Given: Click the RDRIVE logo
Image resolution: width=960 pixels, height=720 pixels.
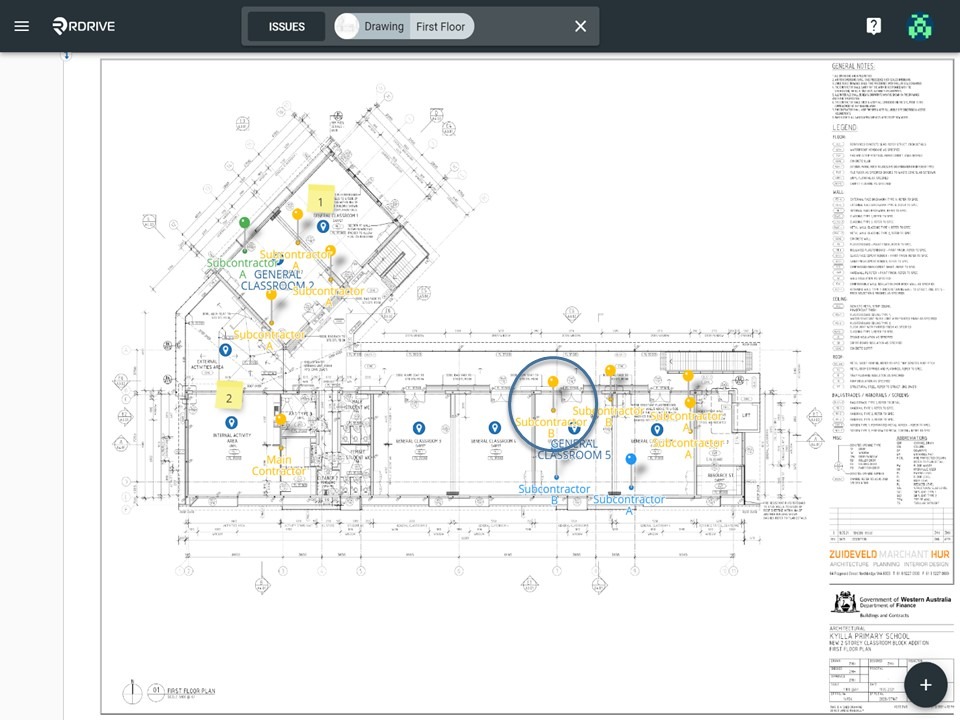Looking at the screenshot, I should 83,26.
